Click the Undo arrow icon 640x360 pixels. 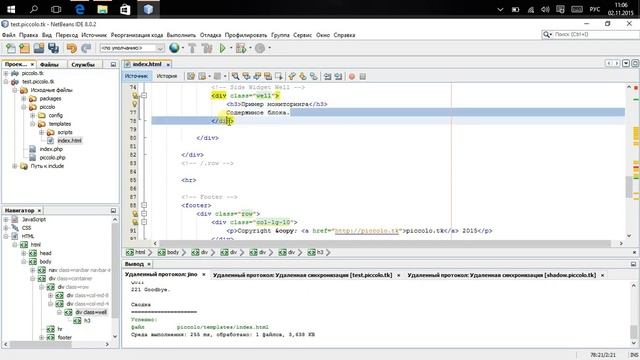coord(72,48)
